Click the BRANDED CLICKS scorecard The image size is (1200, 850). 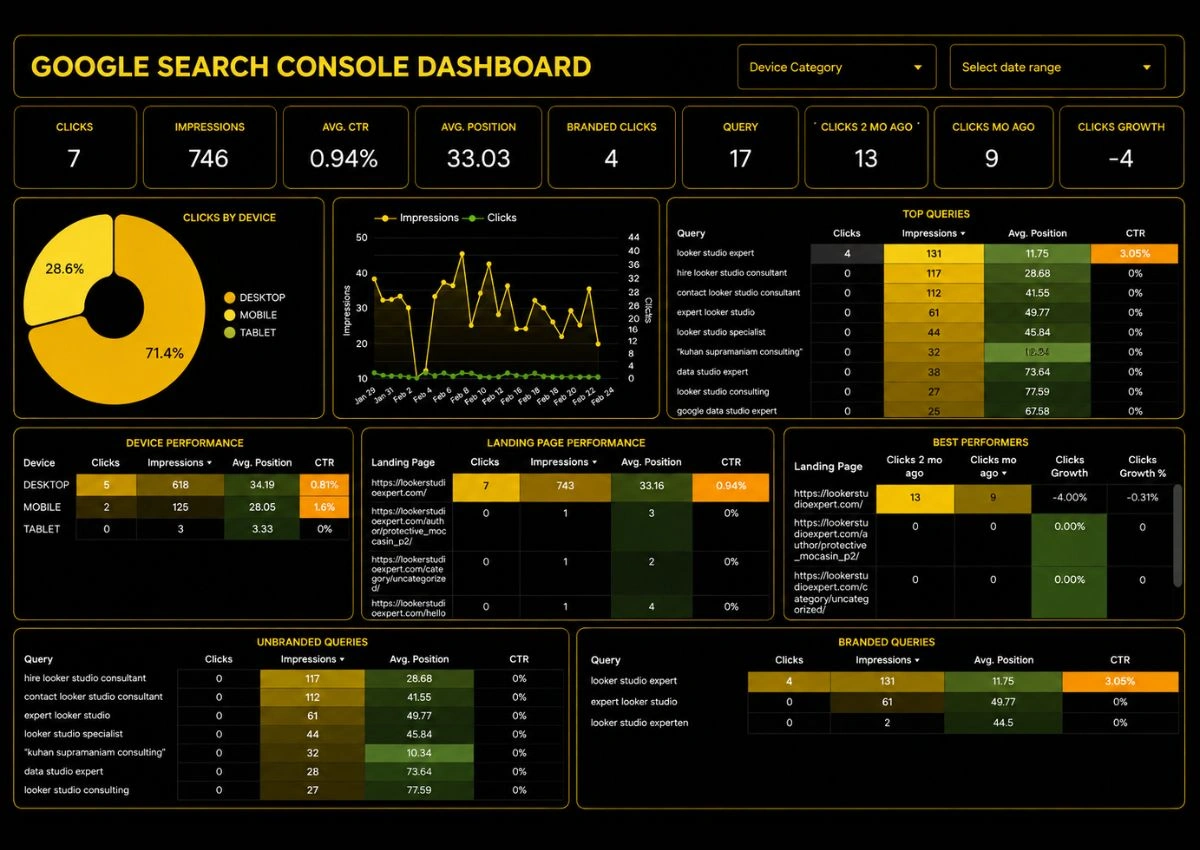(x=611, y=147)
